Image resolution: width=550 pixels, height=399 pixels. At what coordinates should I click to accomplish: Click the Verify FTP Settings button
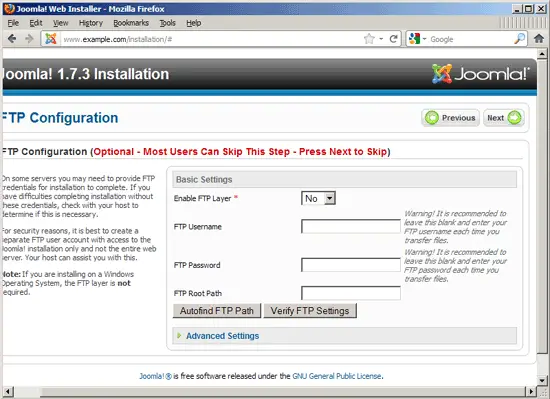point(310,311)
